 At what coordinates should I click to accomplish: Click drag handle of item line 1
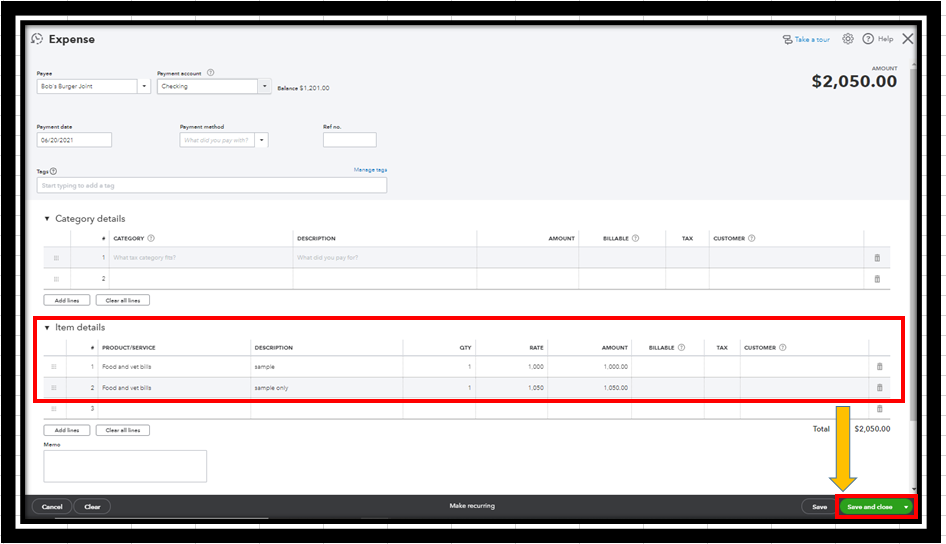[54, 367]
